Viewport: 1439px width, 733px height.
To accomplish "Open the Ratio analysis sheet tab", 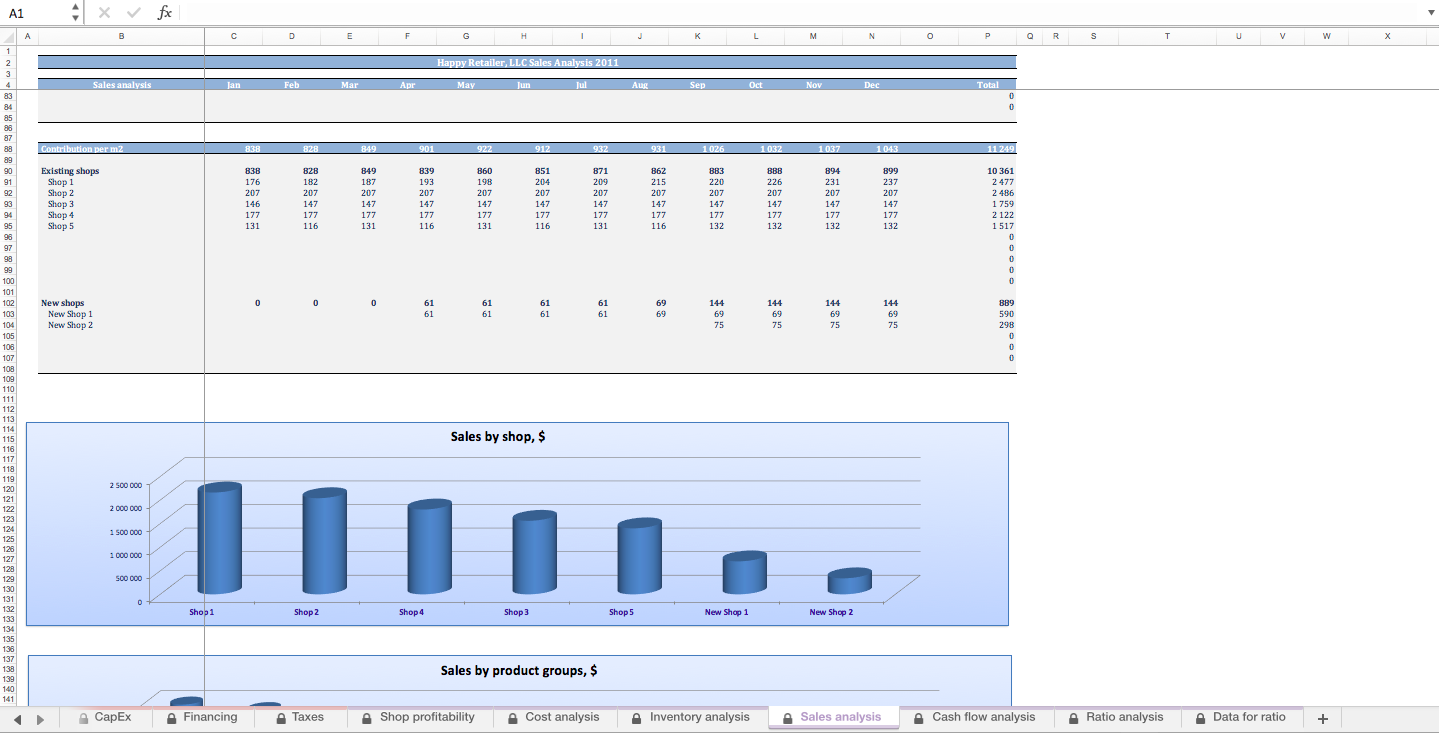I will (x=1117, y=717).
